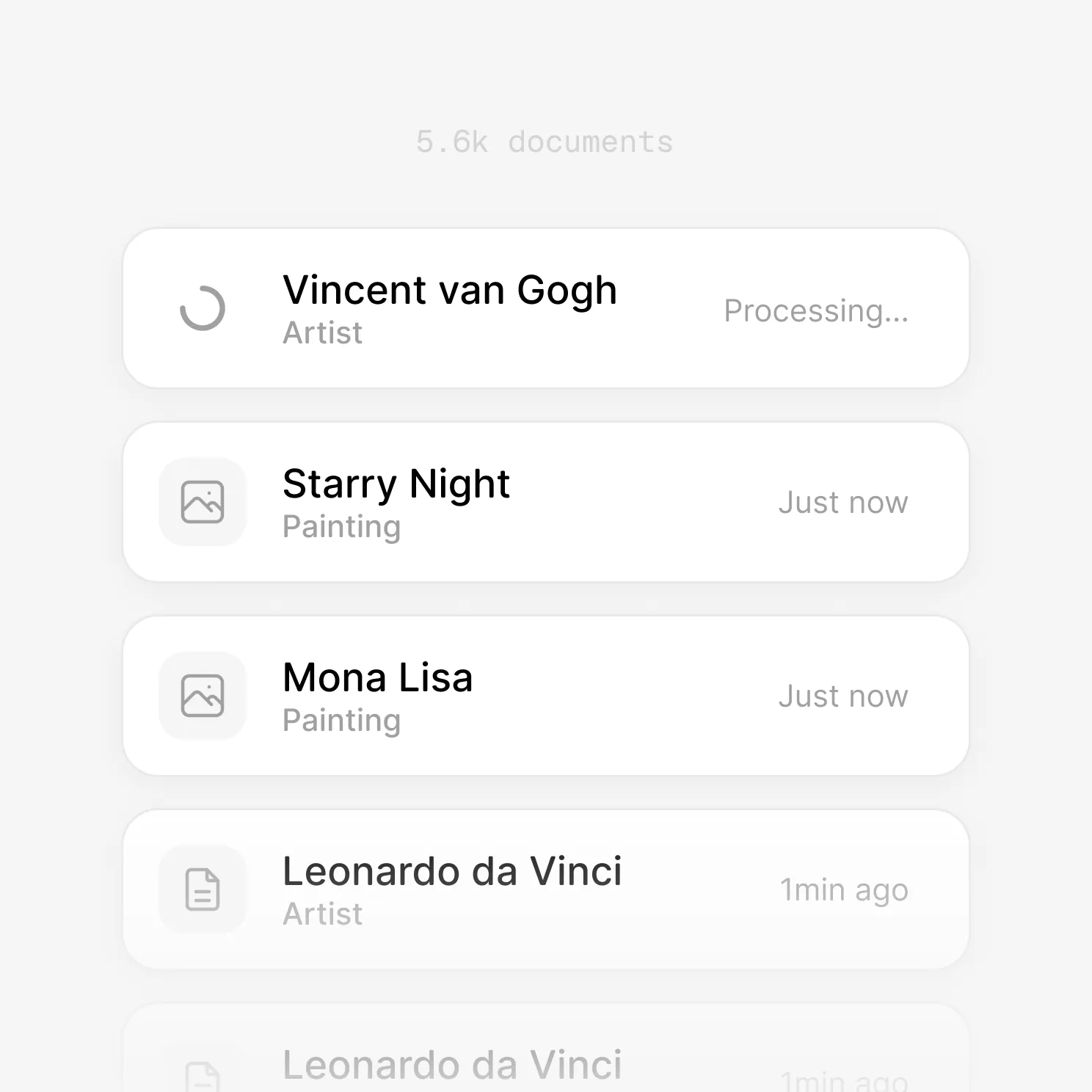
Task: Open the Vincent van Gogh document card
Action: (546, 307)
